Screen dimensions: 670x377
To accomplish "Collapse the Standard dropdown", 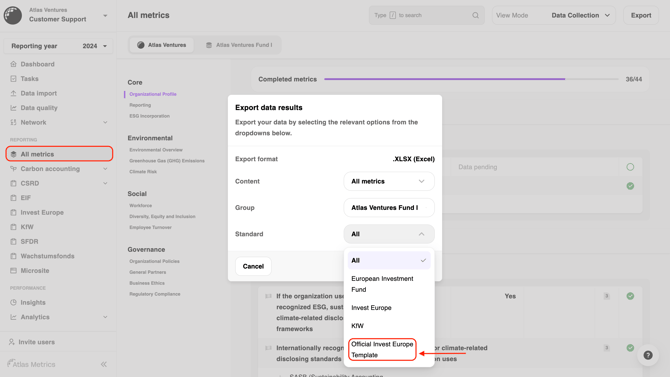I will coord(389,234).
